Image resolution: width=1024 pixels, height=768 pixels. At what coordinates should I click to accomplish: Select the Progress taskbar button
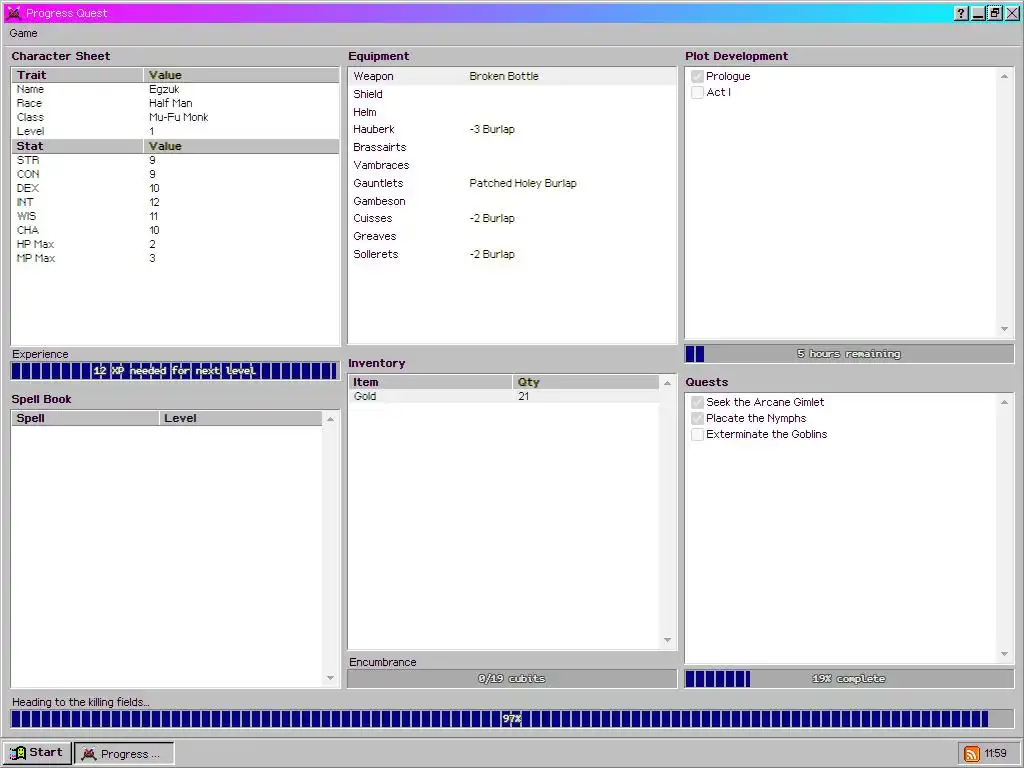[x=124, y=753]
